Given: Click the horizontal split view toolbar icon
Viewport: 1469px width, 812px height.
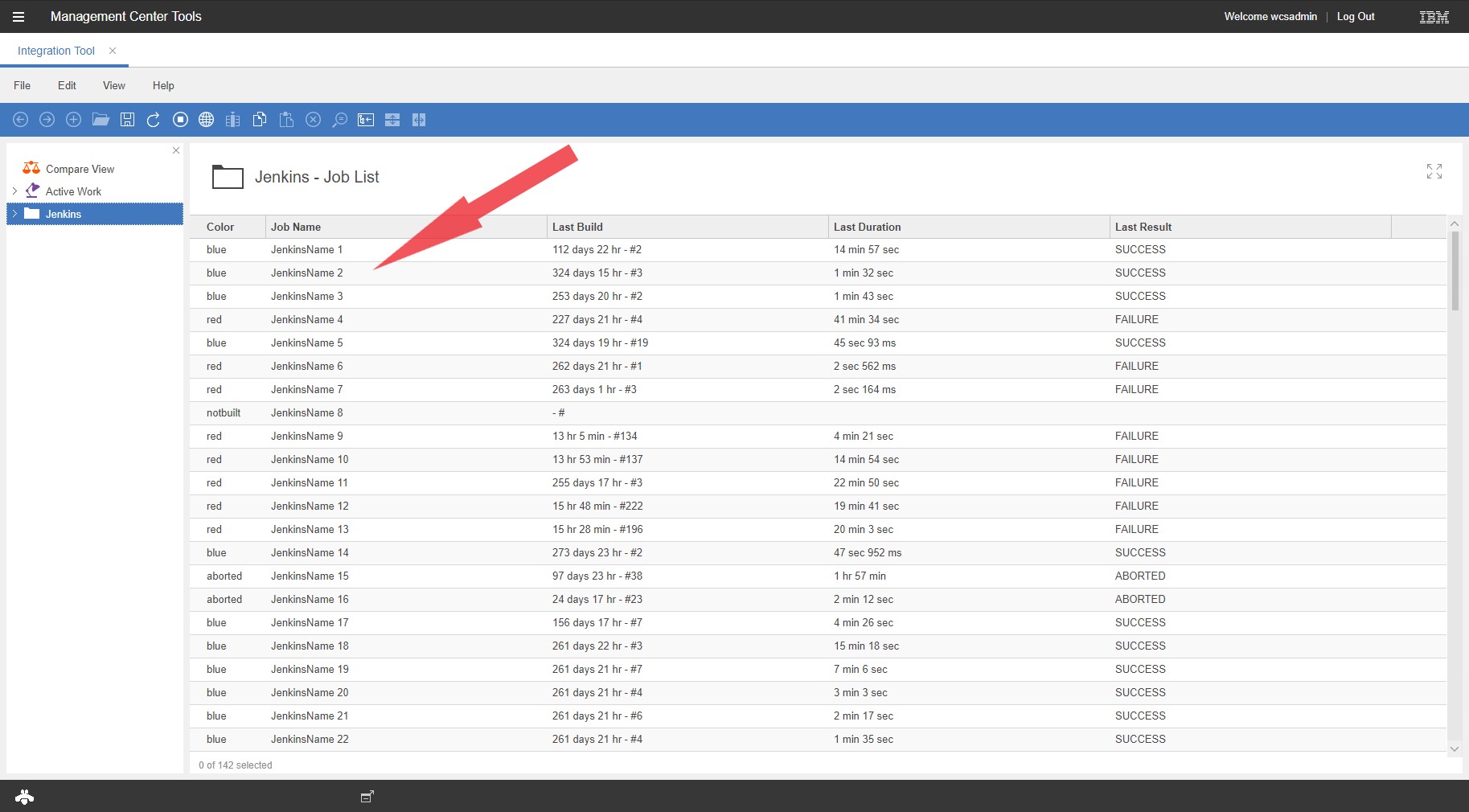Looking at the screenshot, I should tap(392, 120).
